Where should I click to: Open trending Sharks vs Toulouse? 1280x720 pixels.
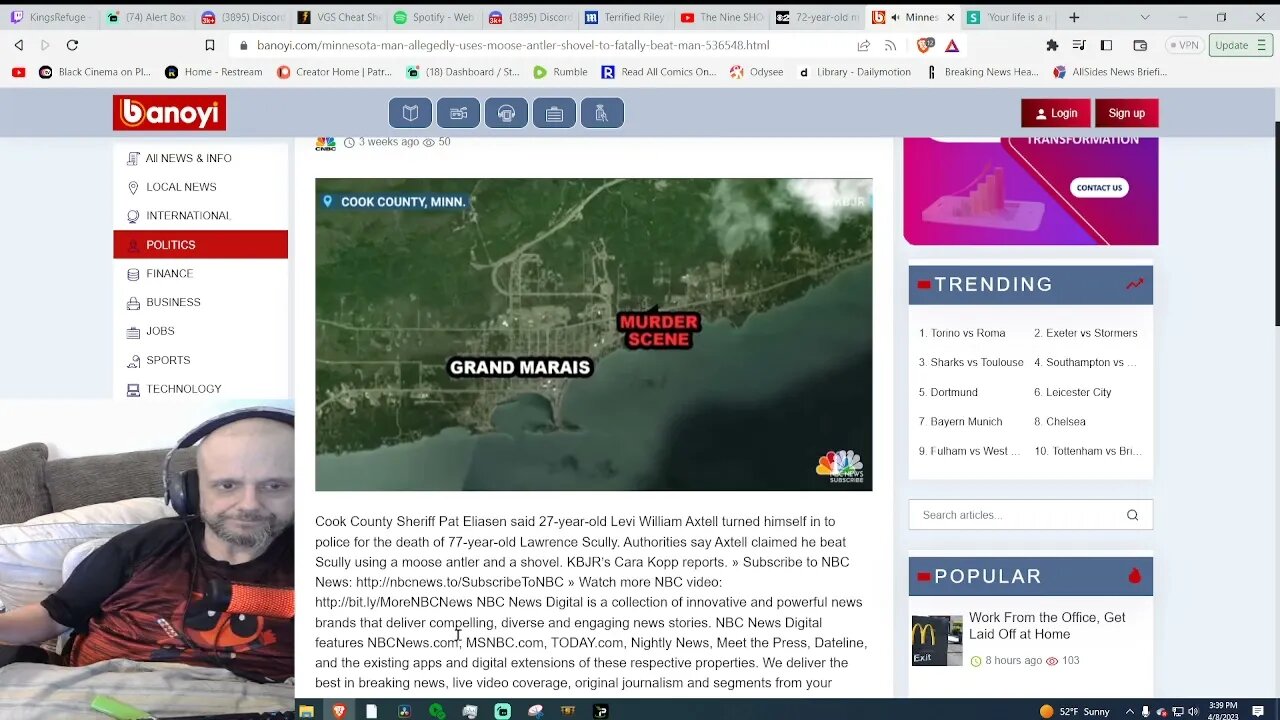point(971,362)
